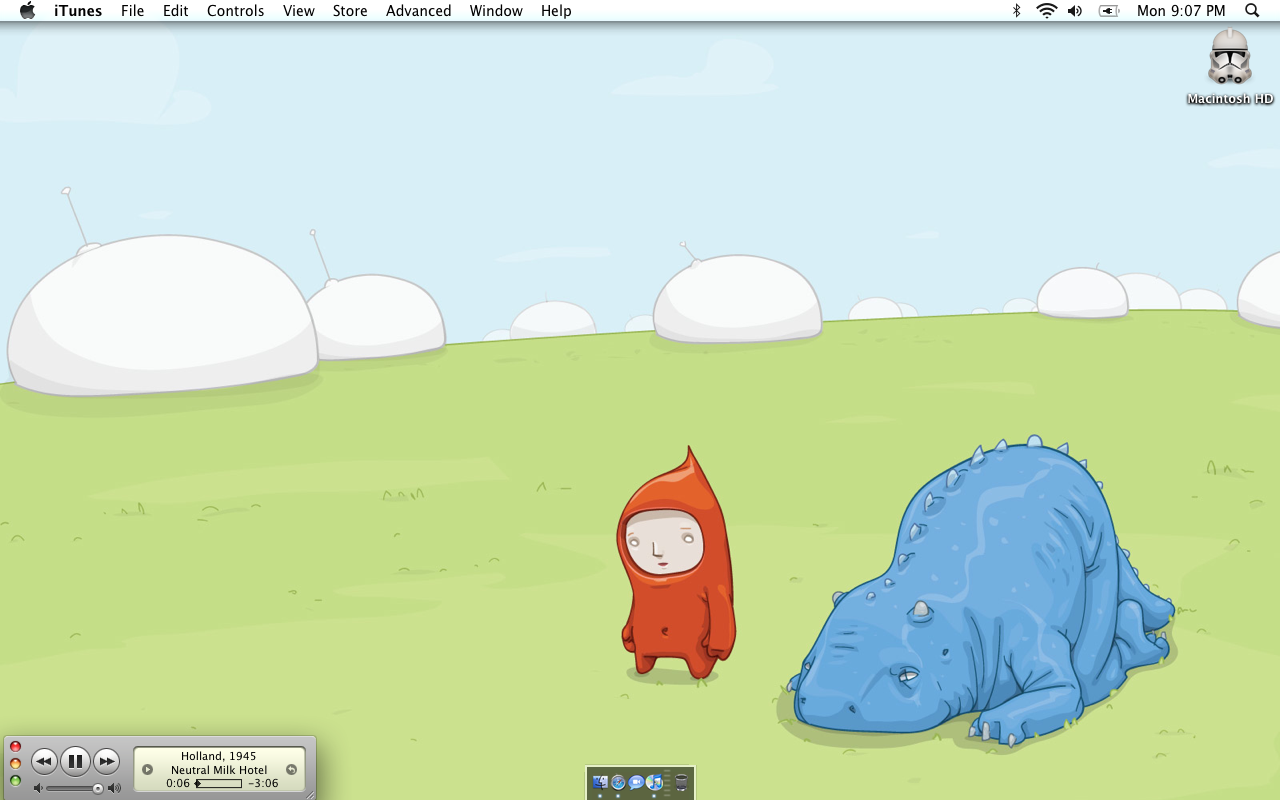Screen dimensions: 1280x800
Task: Open the Wi-Fi status menu
Action: (x=1047, y=11)
